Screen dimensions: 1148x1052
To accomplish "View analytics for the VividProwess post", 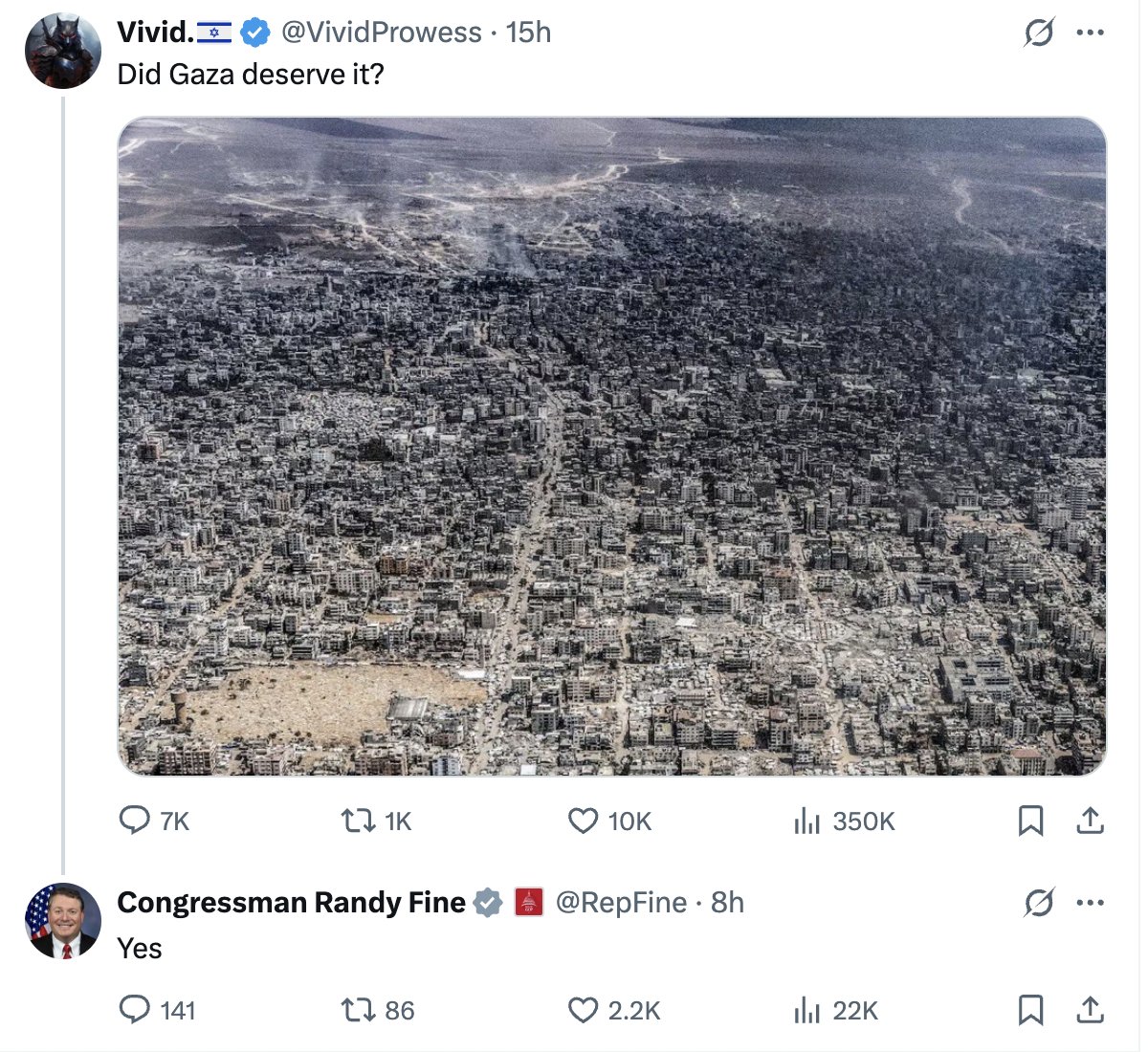I will pos(807,821).
